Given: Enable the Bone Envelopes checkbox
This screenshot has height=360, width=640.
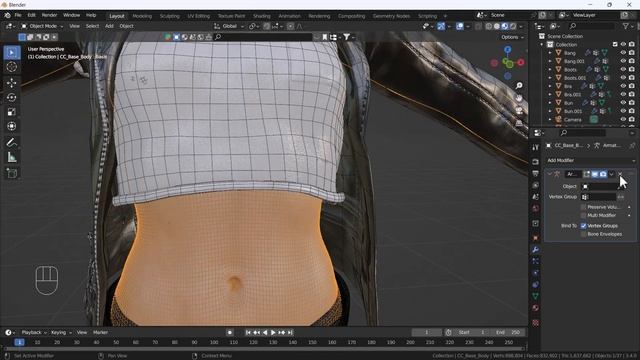Looking at the screenshot, I should (583, 234).
